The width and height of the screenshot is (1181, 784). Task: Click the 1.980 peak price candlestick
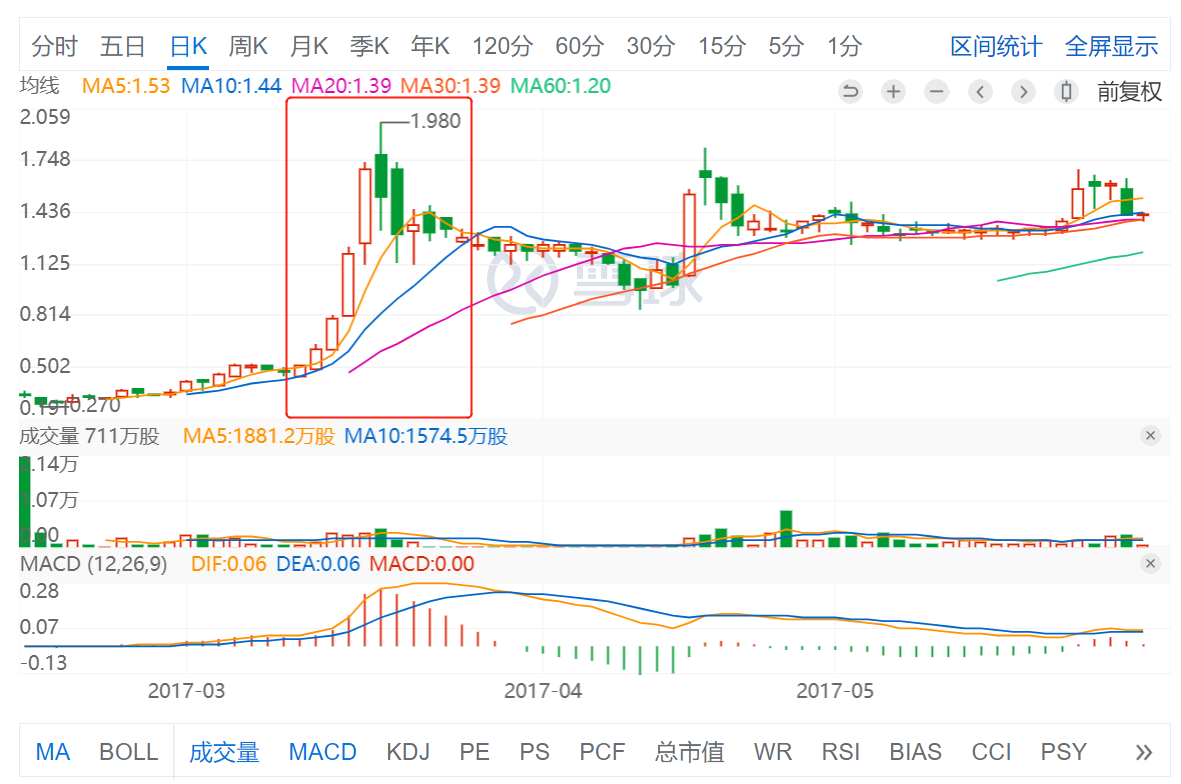[x=381, y=175]
